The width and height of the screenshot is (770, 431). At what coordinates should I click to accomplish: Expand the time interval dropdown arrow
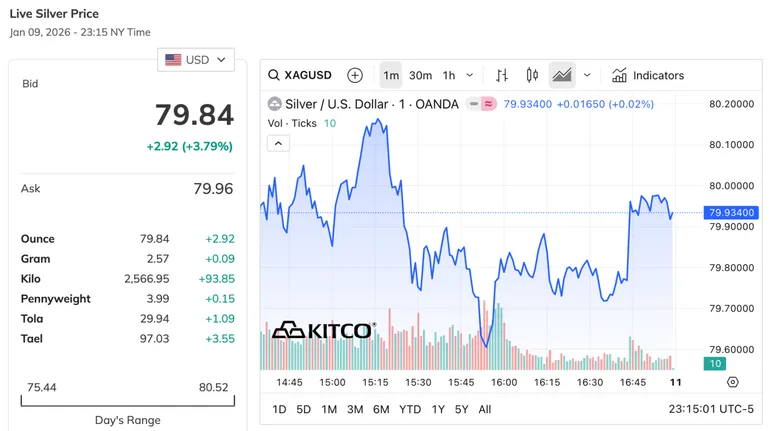(472, 75)
